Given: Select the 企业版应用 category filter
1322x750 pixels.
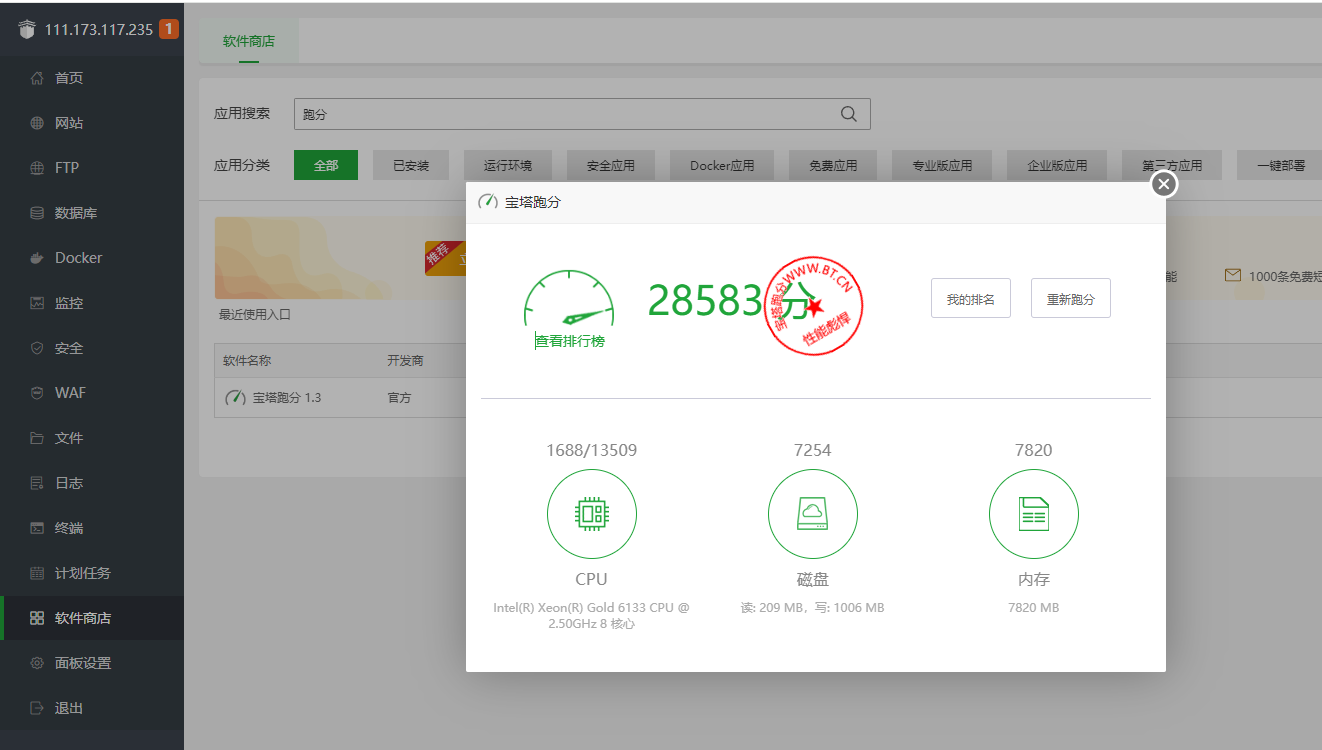Looking at the screenshot, I should [1057, 165].
